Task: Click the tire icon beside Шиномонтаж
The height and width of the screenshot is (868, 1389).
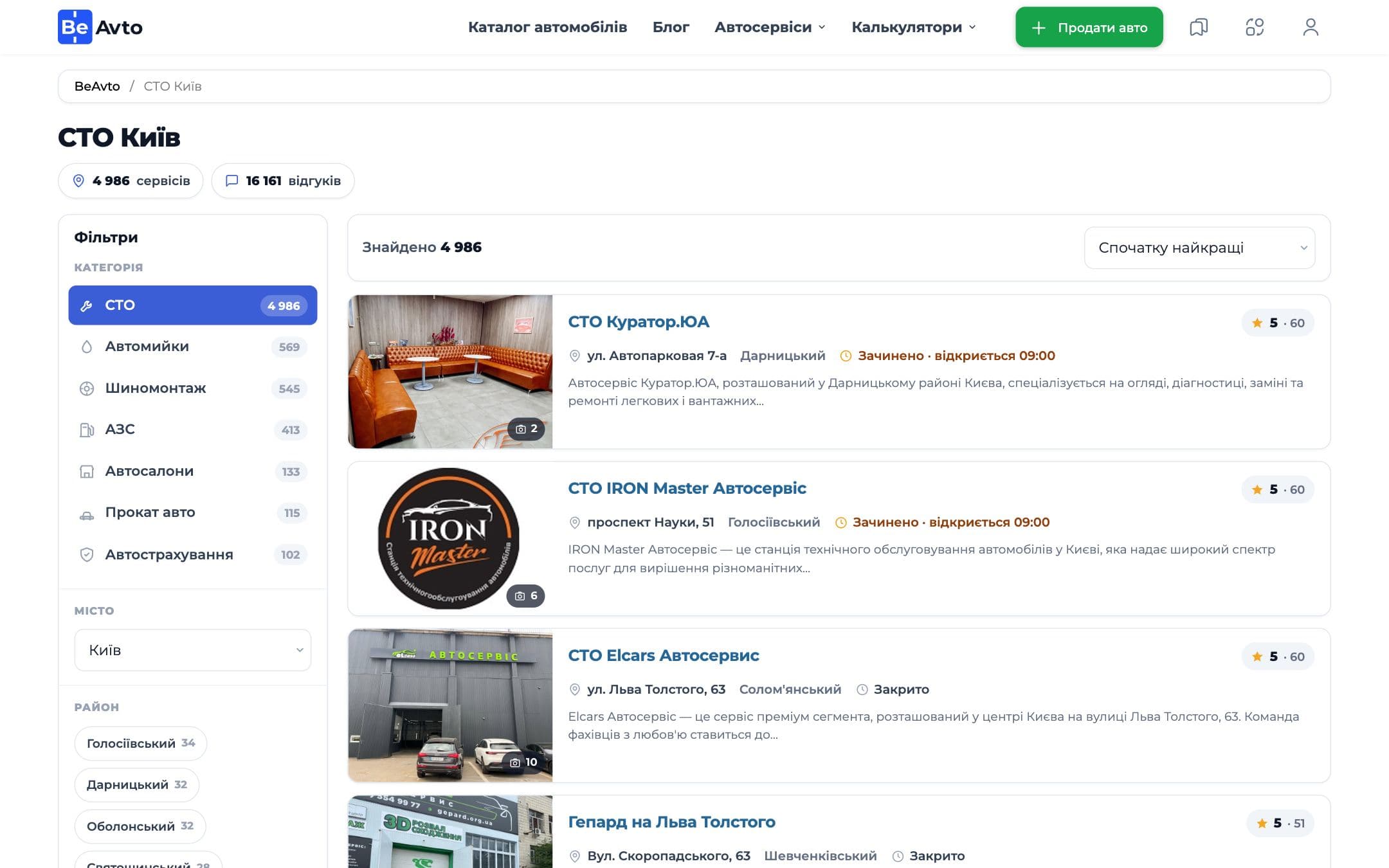Action: point(86,388)
